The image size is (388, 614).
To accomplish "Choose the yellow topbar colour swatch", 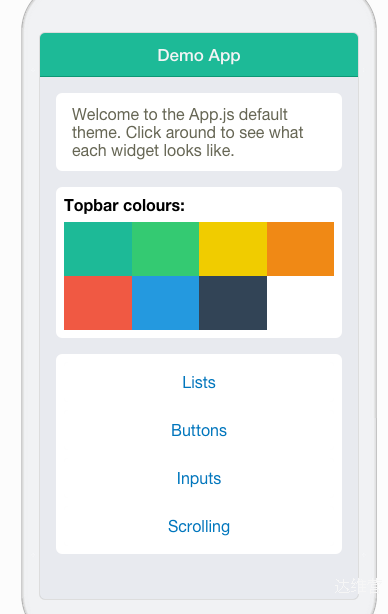I will pos(233,249).
